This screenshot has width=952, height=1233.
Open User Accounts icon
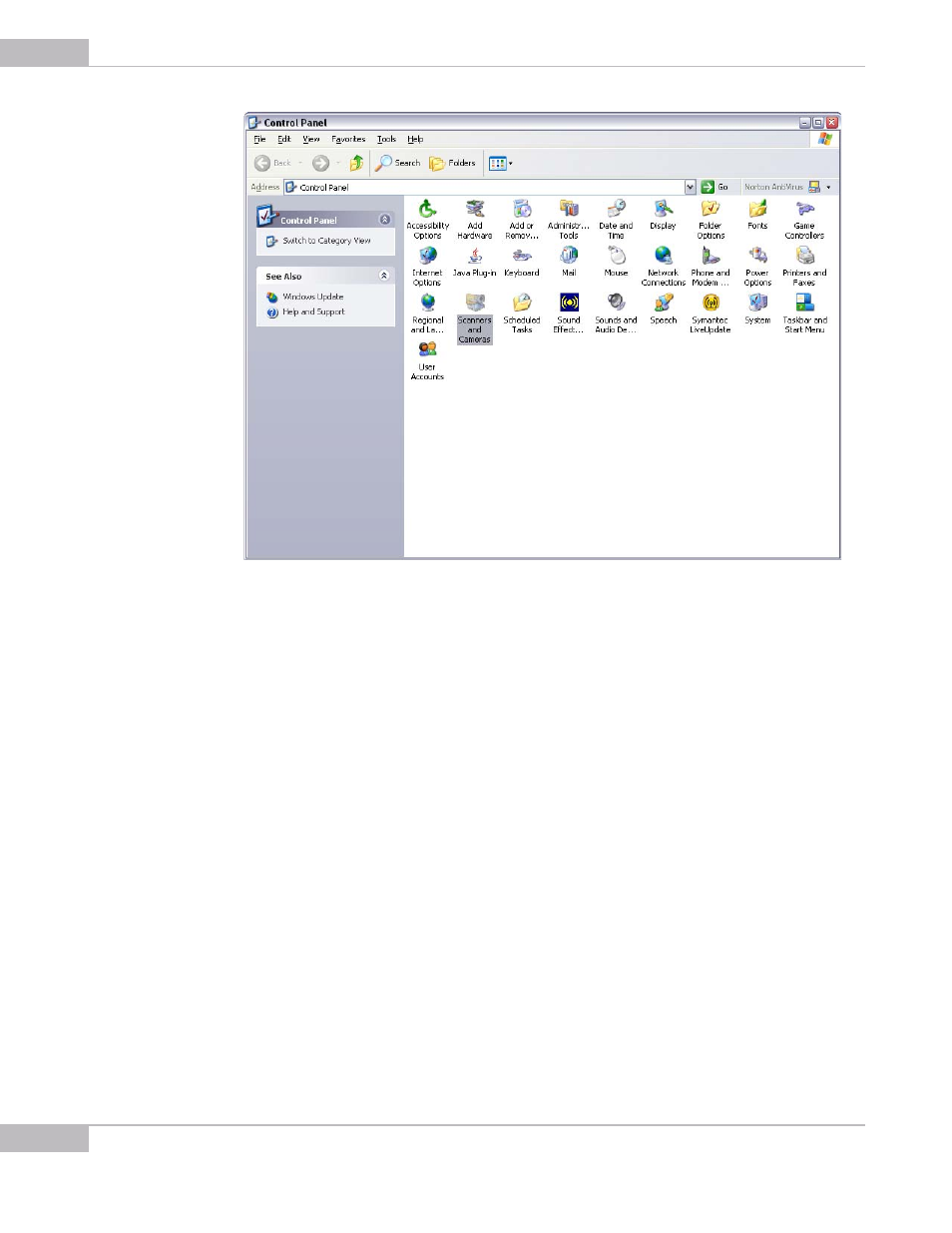427,360
